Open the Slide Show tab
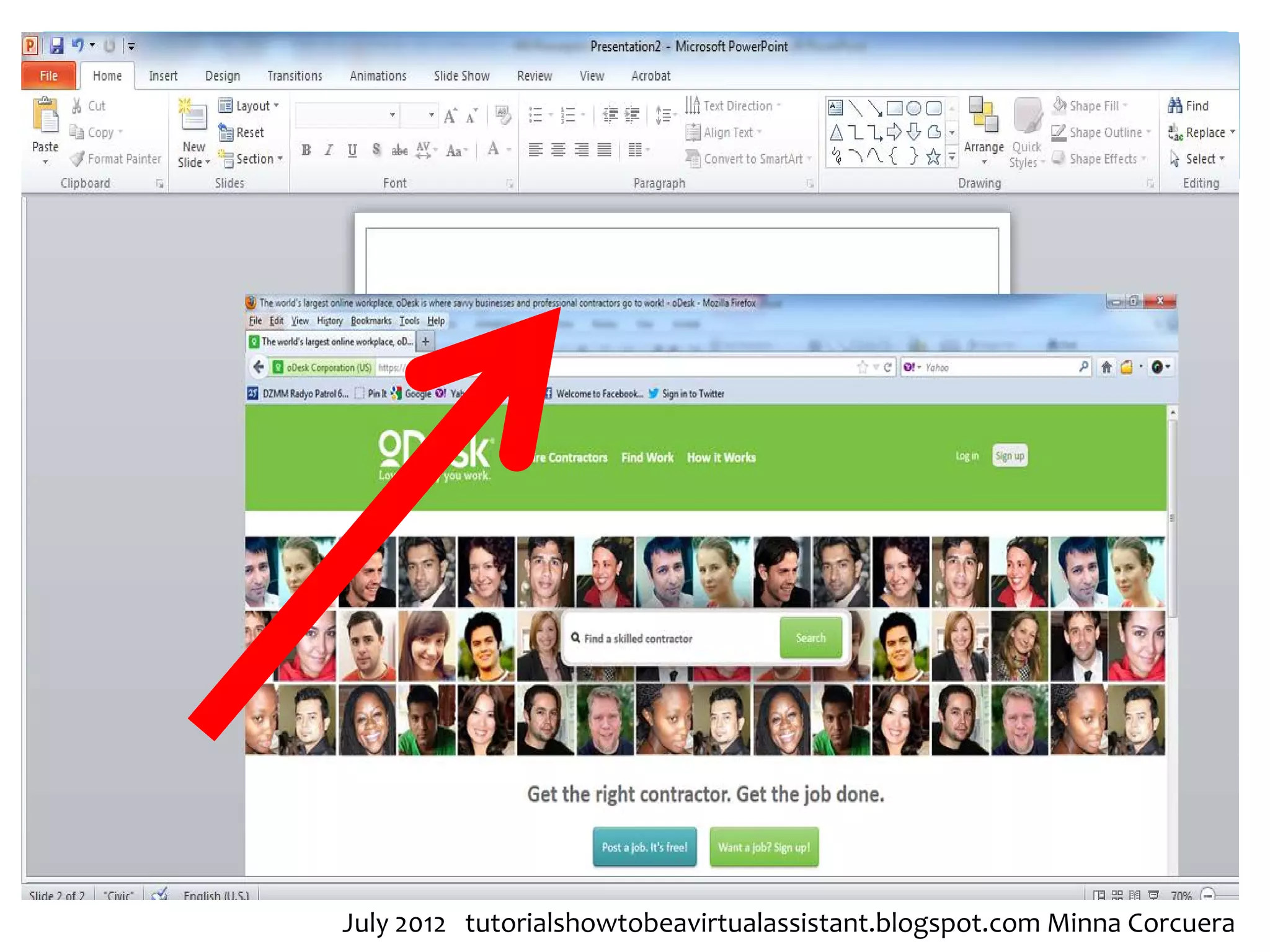Viewport: 1270px width, 952px height. click(x=461, y=76)
